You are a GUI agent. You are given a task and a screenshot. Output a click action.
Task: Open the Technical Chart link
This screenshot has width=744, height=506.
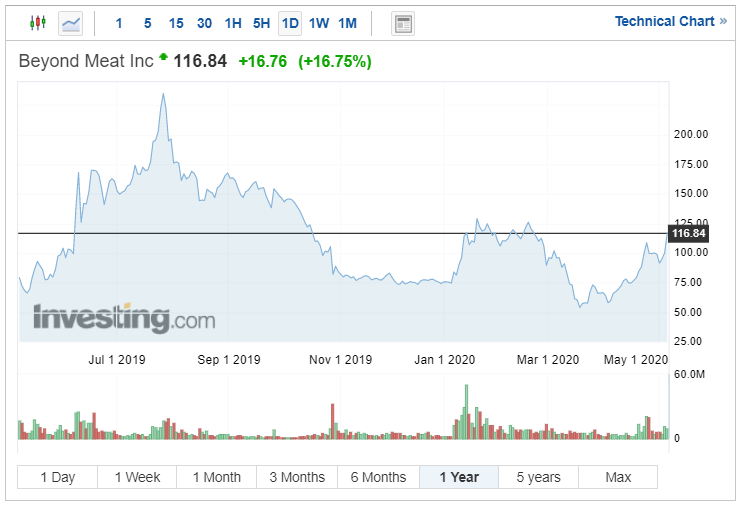pyautogui.click(x=670, y=21)
